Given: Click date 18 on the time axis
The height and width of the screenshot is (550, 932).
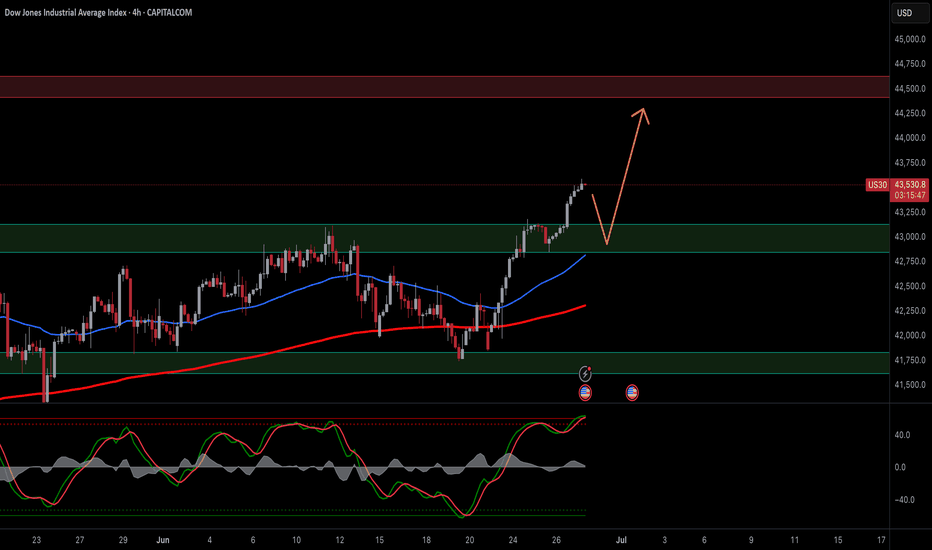Looking at the screenshot, I should coord(426,540).
